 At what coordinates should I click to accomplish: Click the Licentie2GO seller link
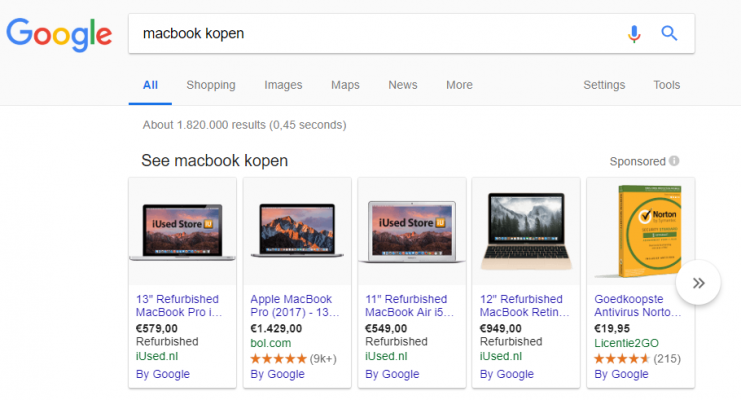coord(626,343)
